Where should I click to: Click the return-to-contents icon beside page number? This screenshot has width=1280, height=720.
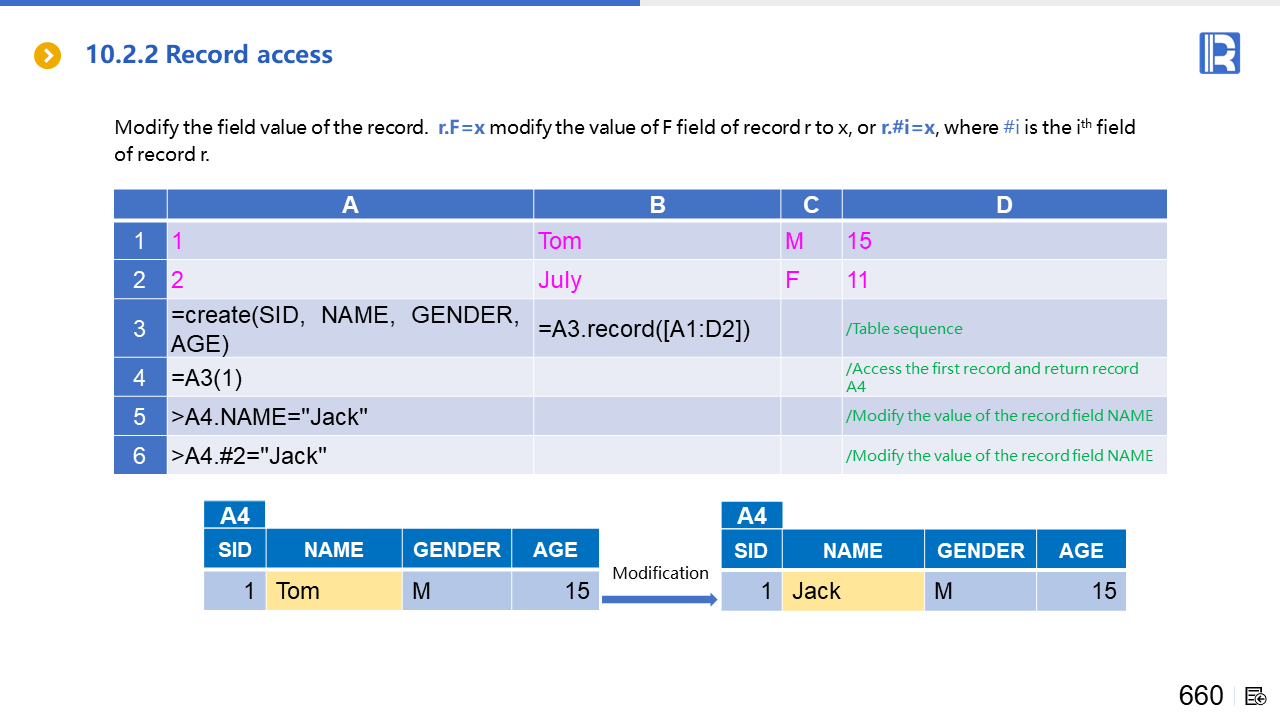pos(1256,696)
